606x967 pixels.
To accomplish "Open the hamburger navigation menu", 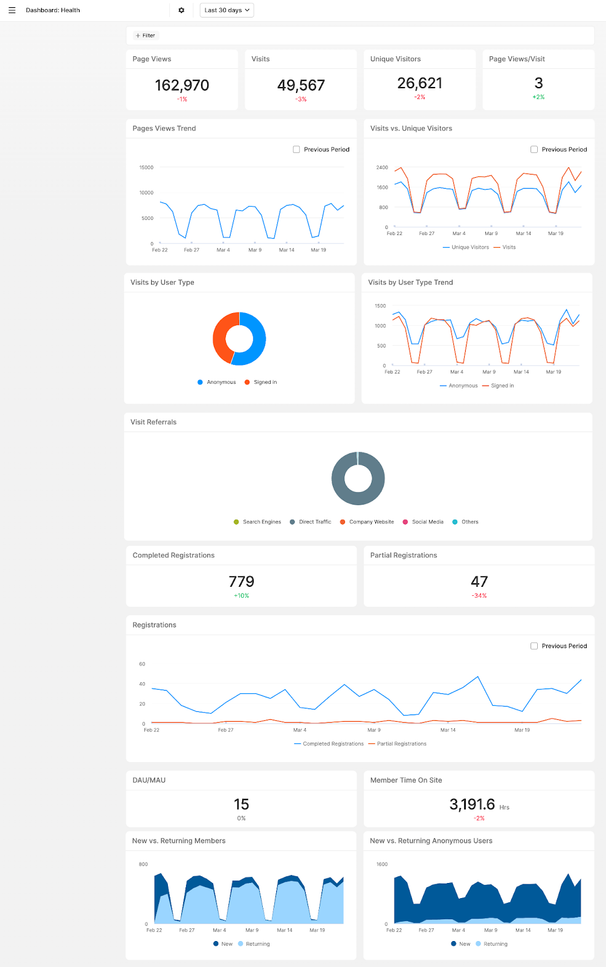I will coord(12,10).
